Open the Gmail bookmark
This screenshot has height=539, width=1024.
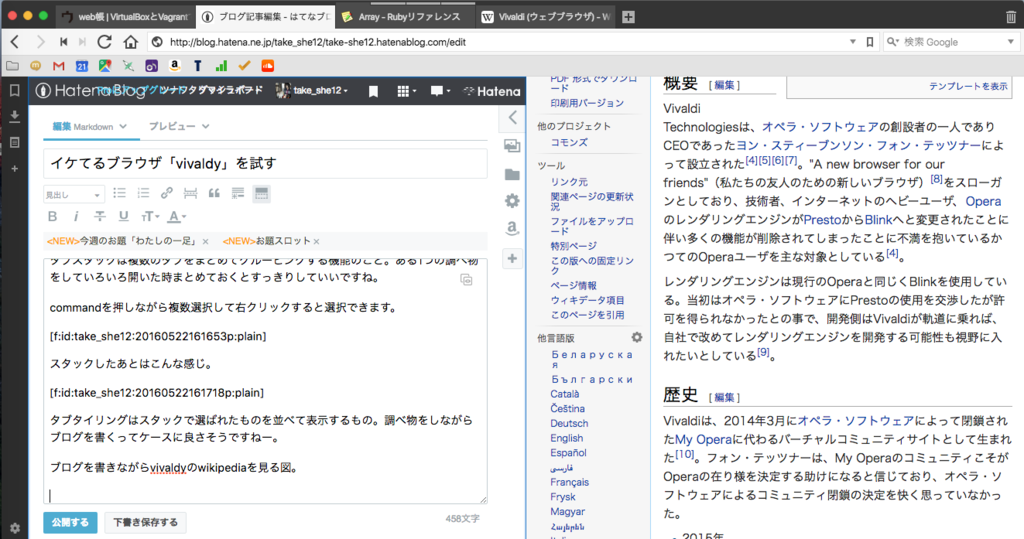pos(59,66)
